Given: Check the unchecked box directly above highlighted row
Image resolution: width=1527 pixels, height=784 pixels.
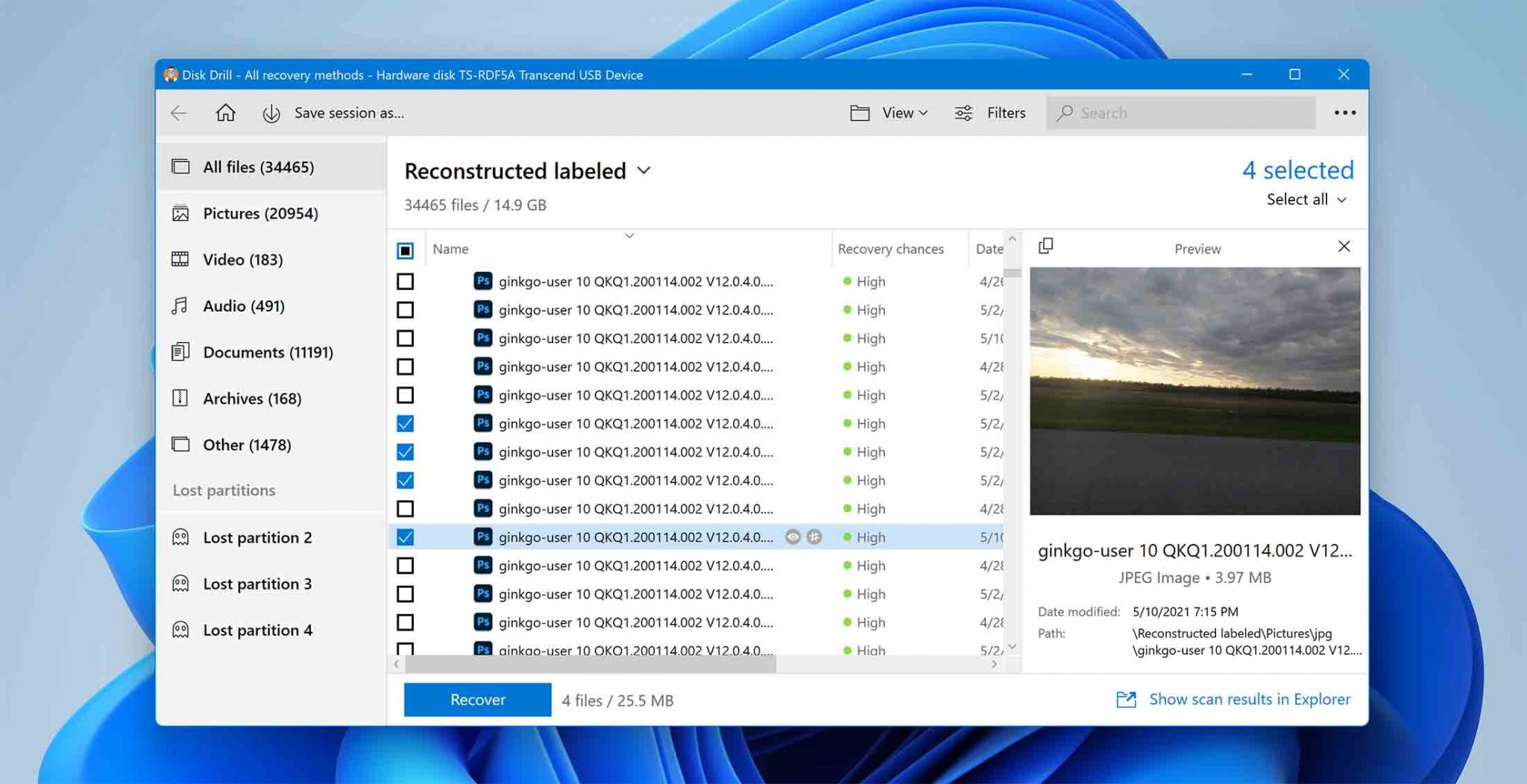Looking at the screenshot, I should click(405, 508).
